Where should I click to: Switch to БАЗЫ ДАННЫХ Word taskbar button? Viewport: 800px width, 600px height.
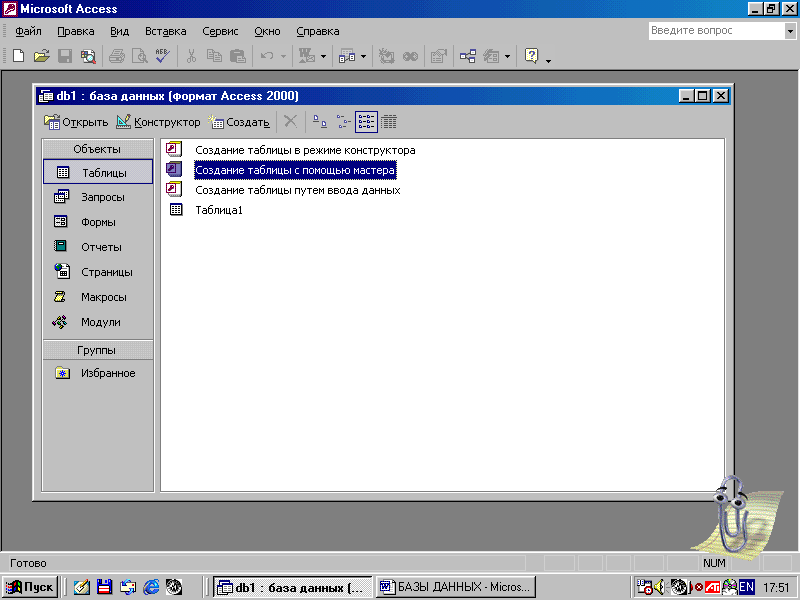coord(456,587)
